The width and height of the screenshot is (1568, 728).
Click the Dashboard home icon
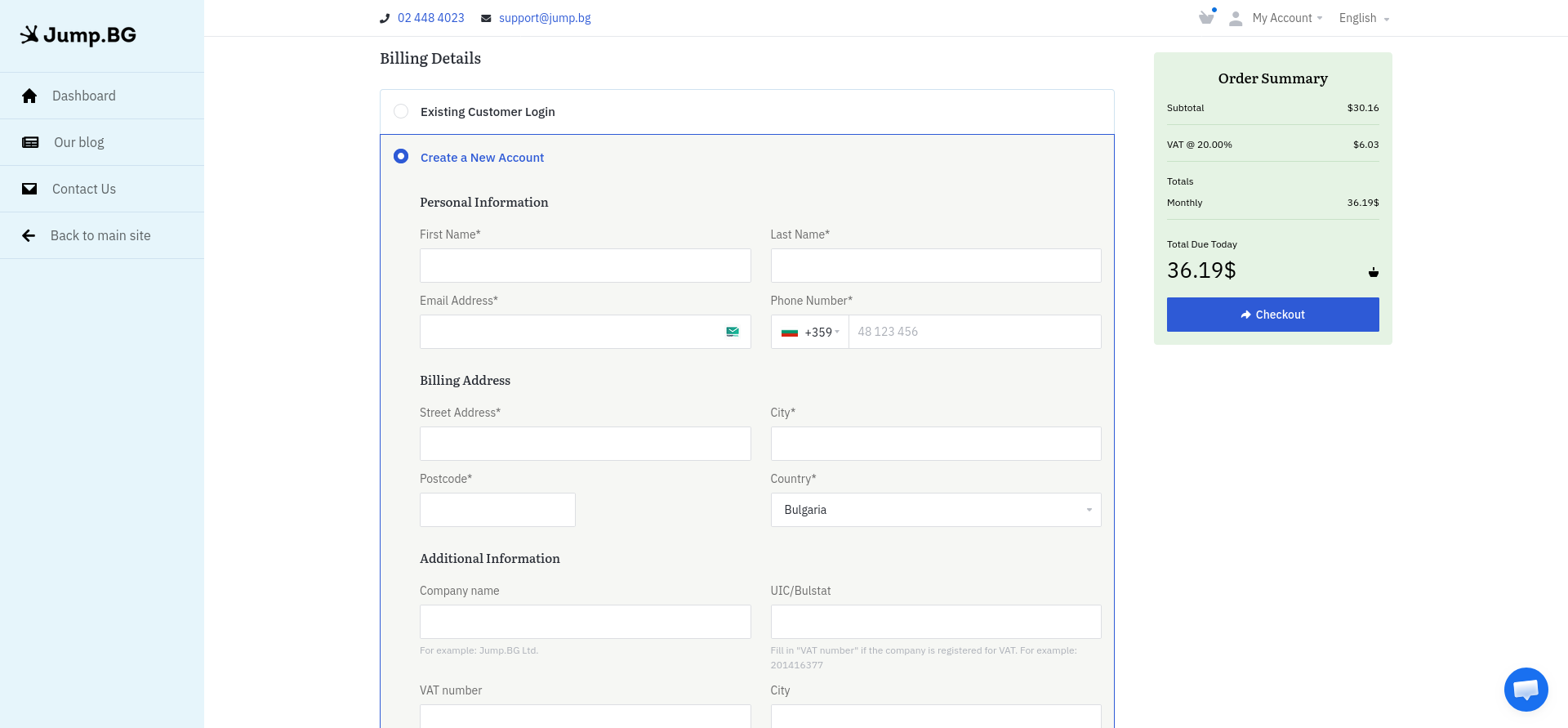(x=29, y=96)
